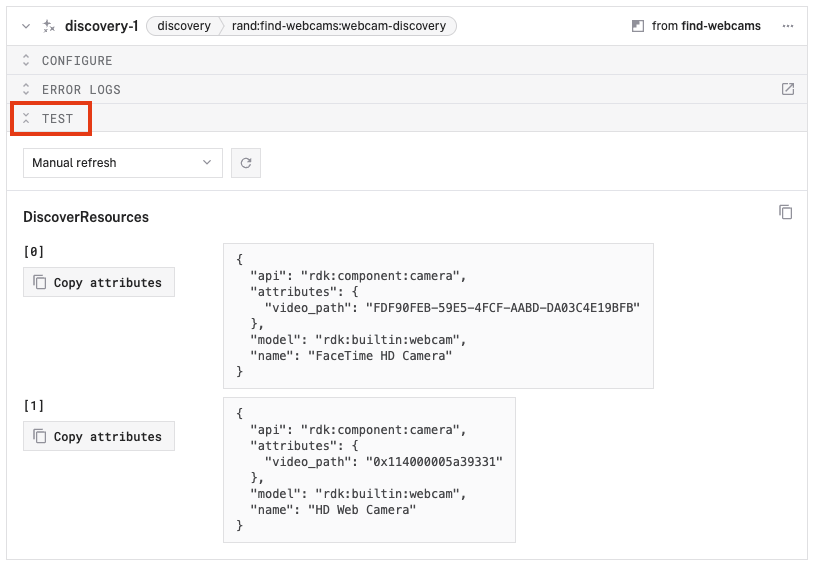Click the FaceTime HD Camera JSON block
Screen dimensions: 814x565
(x=438, y=315)
